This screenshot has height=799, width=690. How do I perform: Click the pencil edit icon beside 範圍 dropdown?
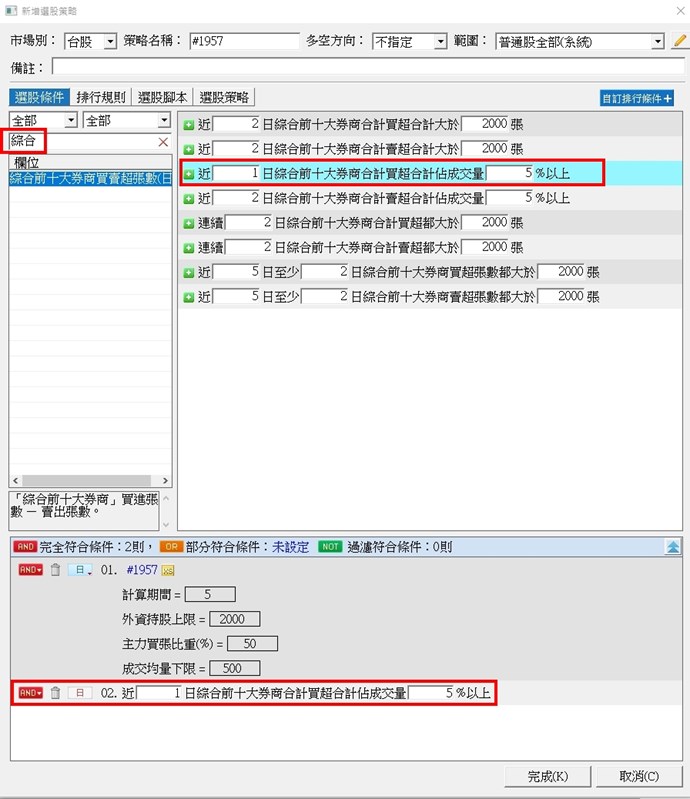pyautogui.click(x=680, y=42)
